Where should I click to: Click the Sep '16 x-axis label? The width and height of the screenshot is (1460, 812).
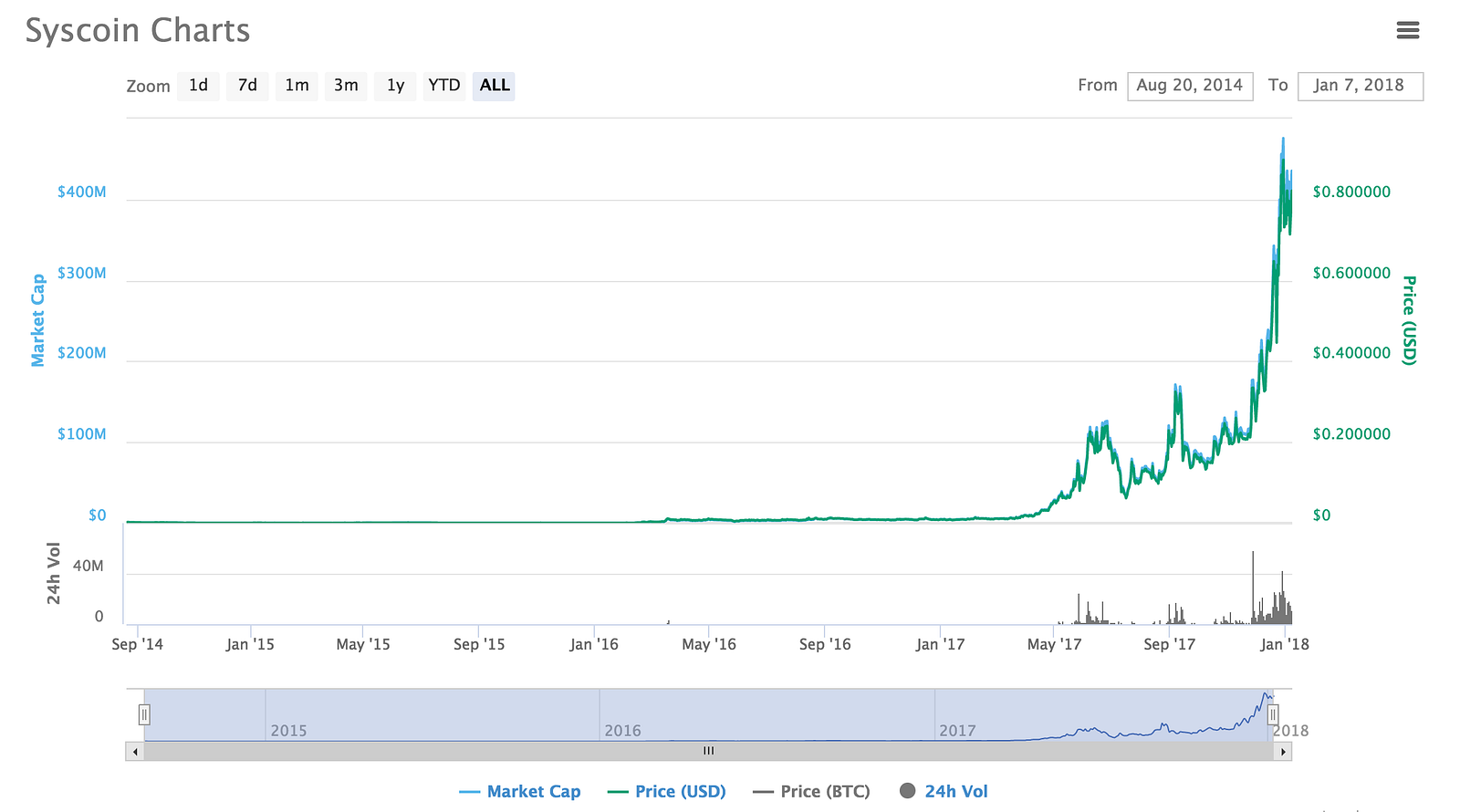(x=825, y=644)
